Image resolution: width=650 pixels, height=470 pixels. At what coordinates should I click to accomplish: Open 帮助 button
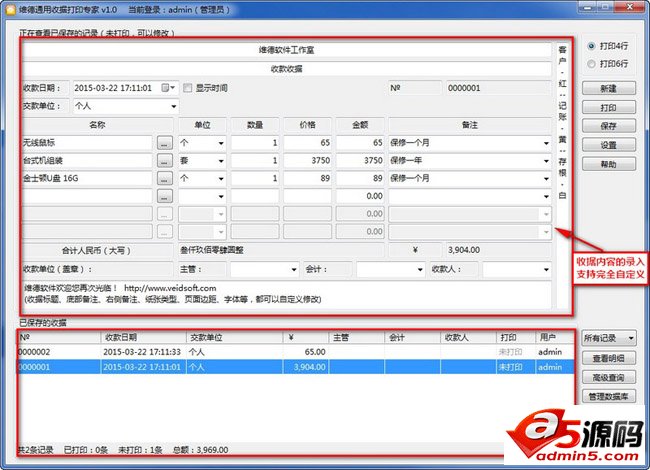(x=609, y=164)
